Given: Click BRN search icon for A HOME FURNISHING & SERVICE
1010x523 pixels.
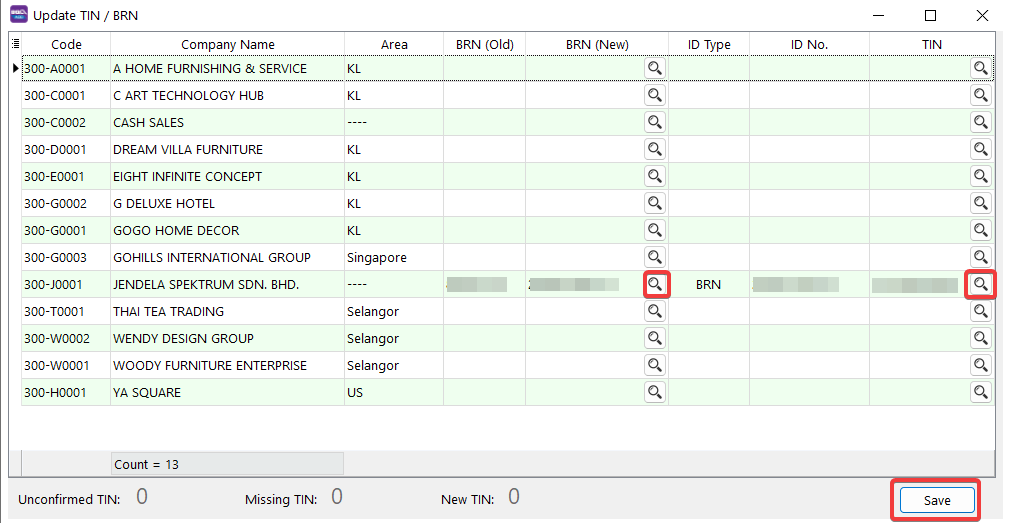Looking at the screenshot, I should pos(654,68).
